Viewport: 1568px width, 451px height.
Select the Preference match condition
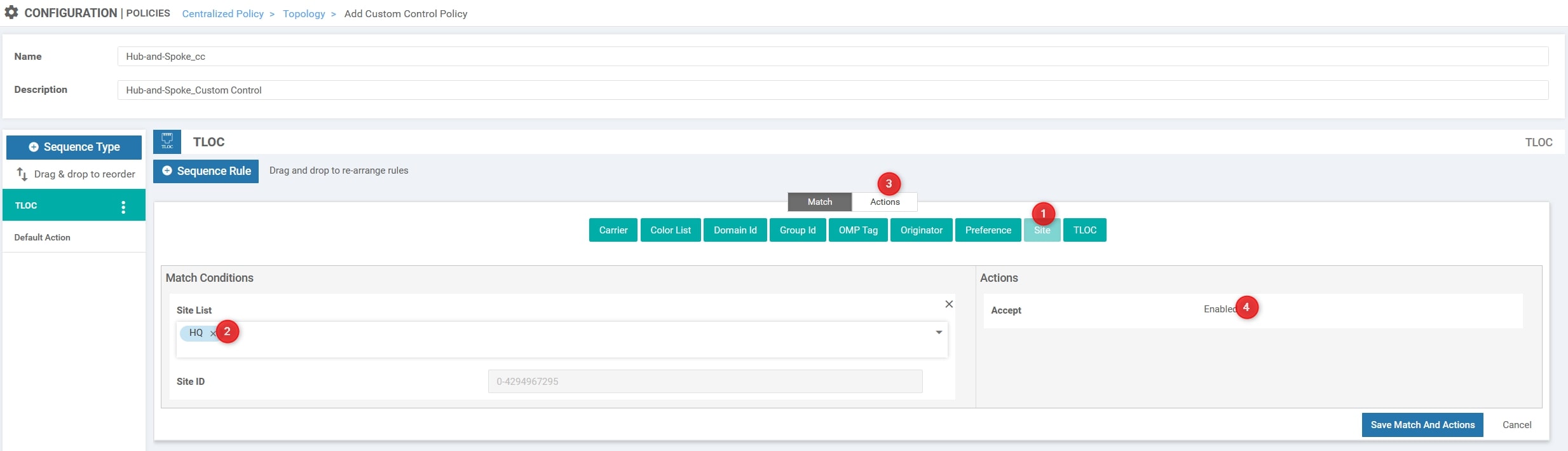click(988, 230)
